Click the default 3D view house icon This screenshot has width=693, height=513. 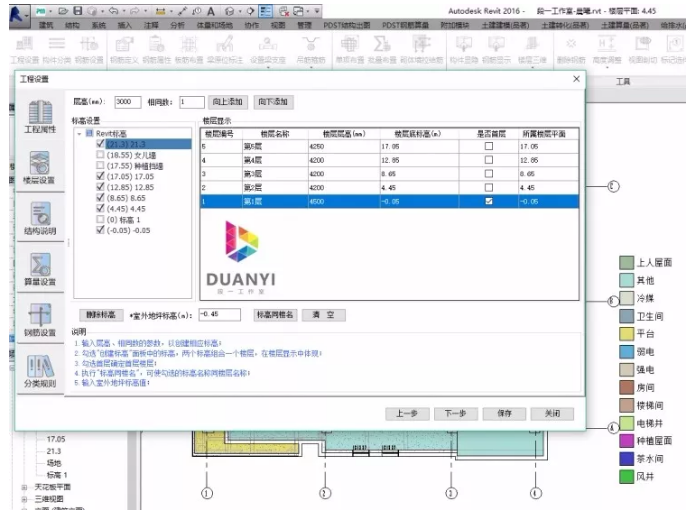229,11
